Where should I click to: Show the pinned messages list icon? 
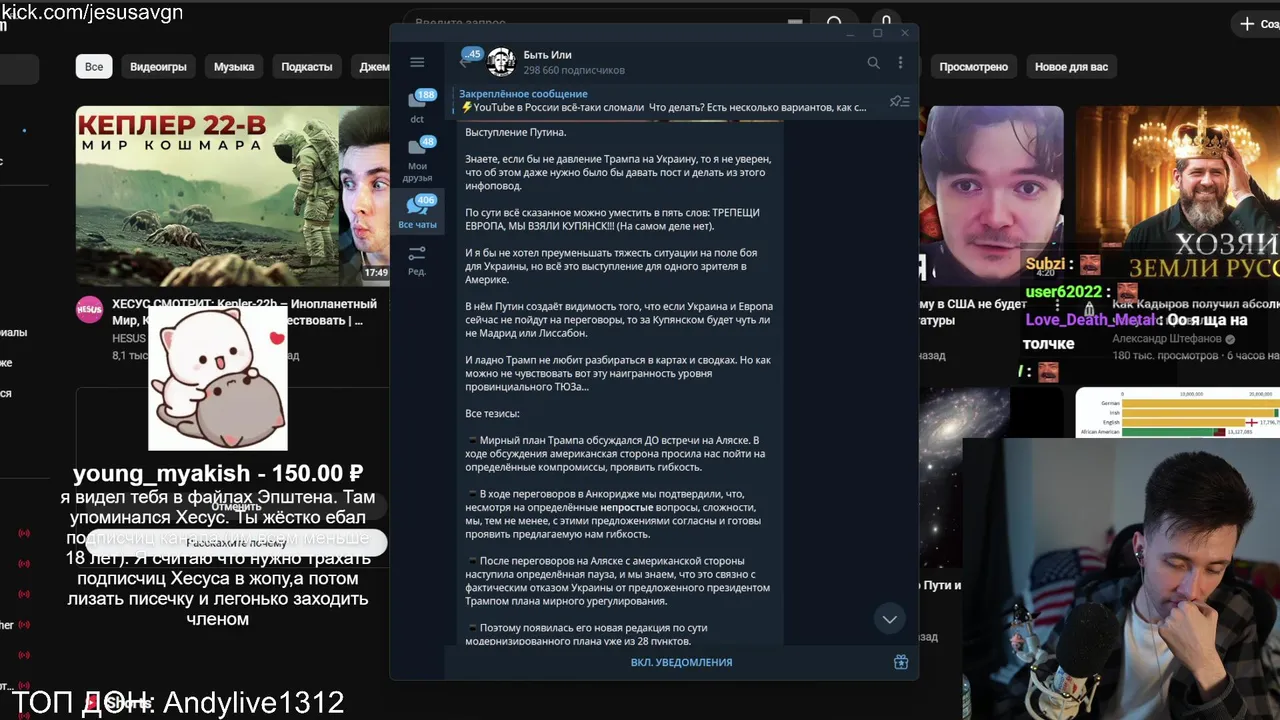(x=899, y=101)
